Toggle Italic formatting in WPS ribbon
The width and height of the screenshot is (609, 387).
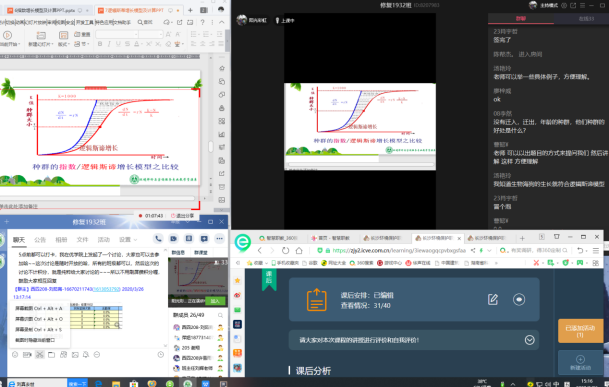pyautogui.click(x=109, y=44)
